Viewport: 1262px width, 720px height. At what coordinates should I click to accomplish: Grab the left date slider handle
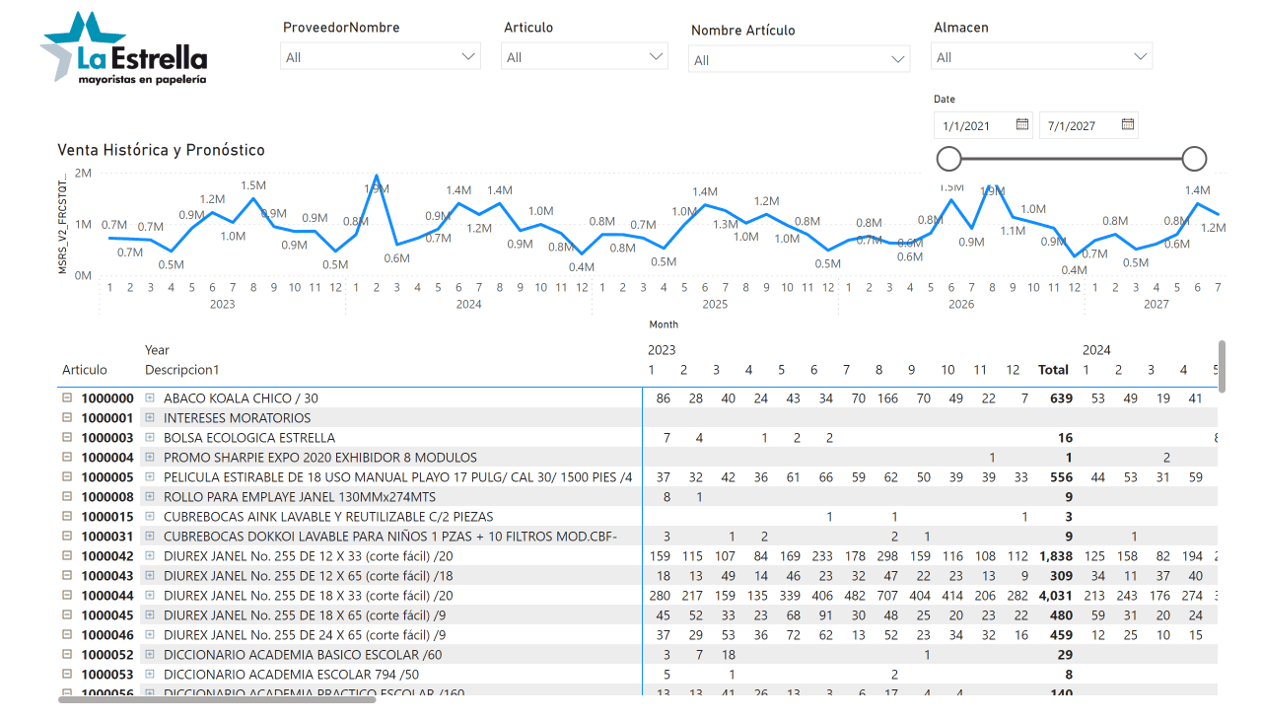point(949,158)
